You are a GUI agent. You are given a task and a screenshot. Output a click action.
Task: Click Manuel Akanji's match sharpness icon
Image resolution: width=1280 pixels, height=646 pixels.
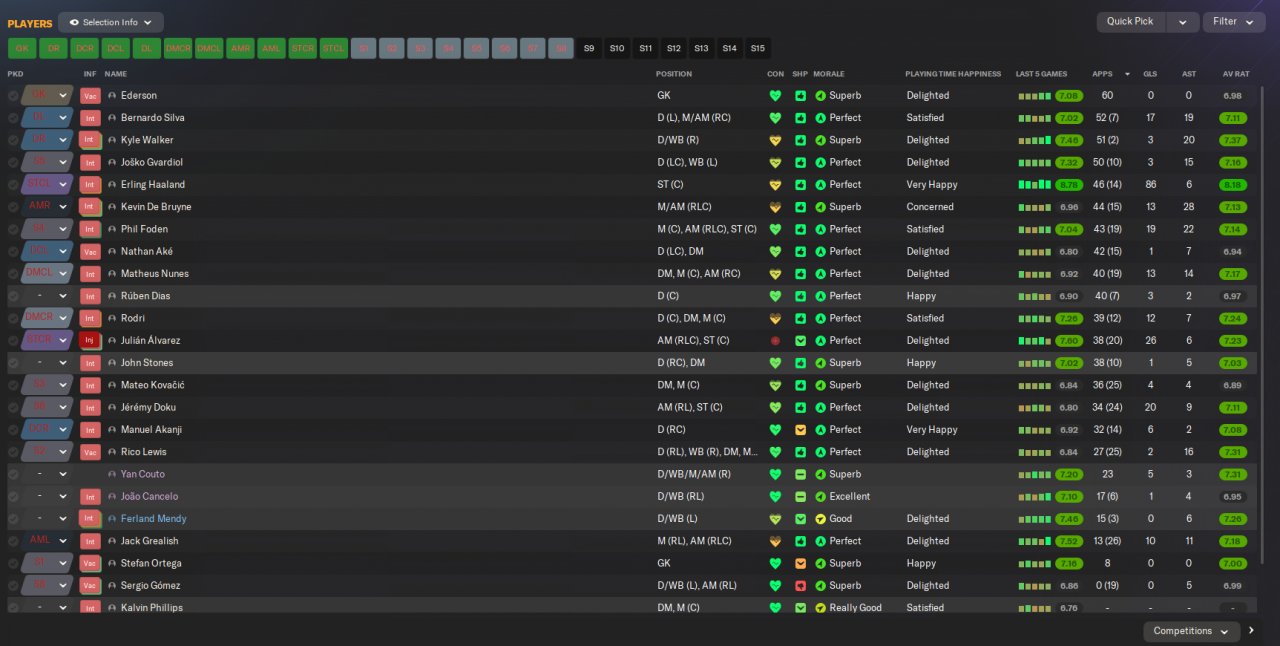[800, 430]
